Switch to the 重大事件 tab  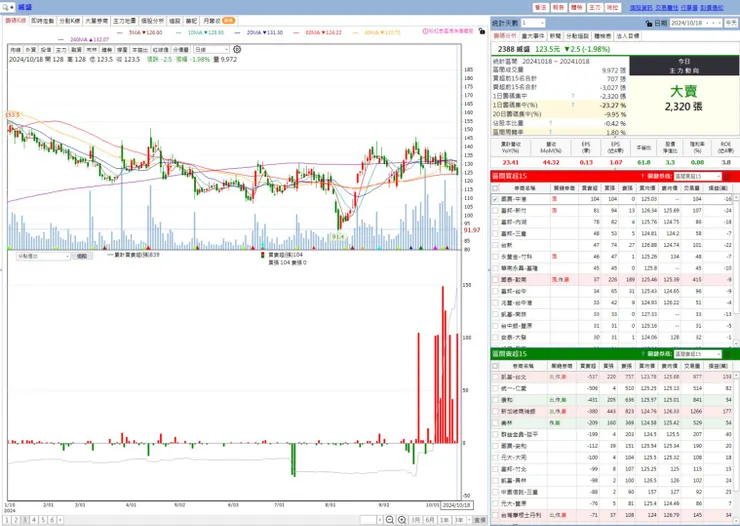(x=533, y=36)
